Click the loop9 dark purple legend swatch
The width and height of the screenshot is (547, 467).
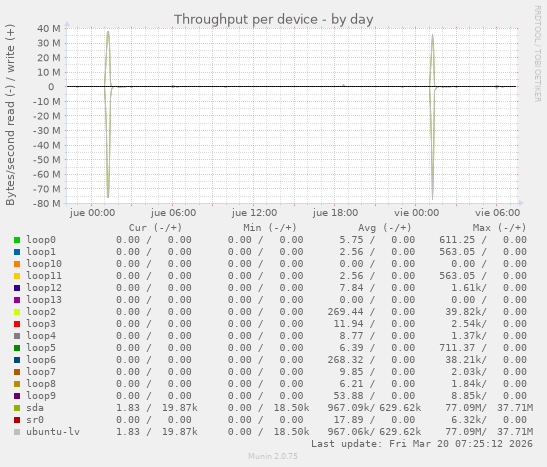click(17, 396)
